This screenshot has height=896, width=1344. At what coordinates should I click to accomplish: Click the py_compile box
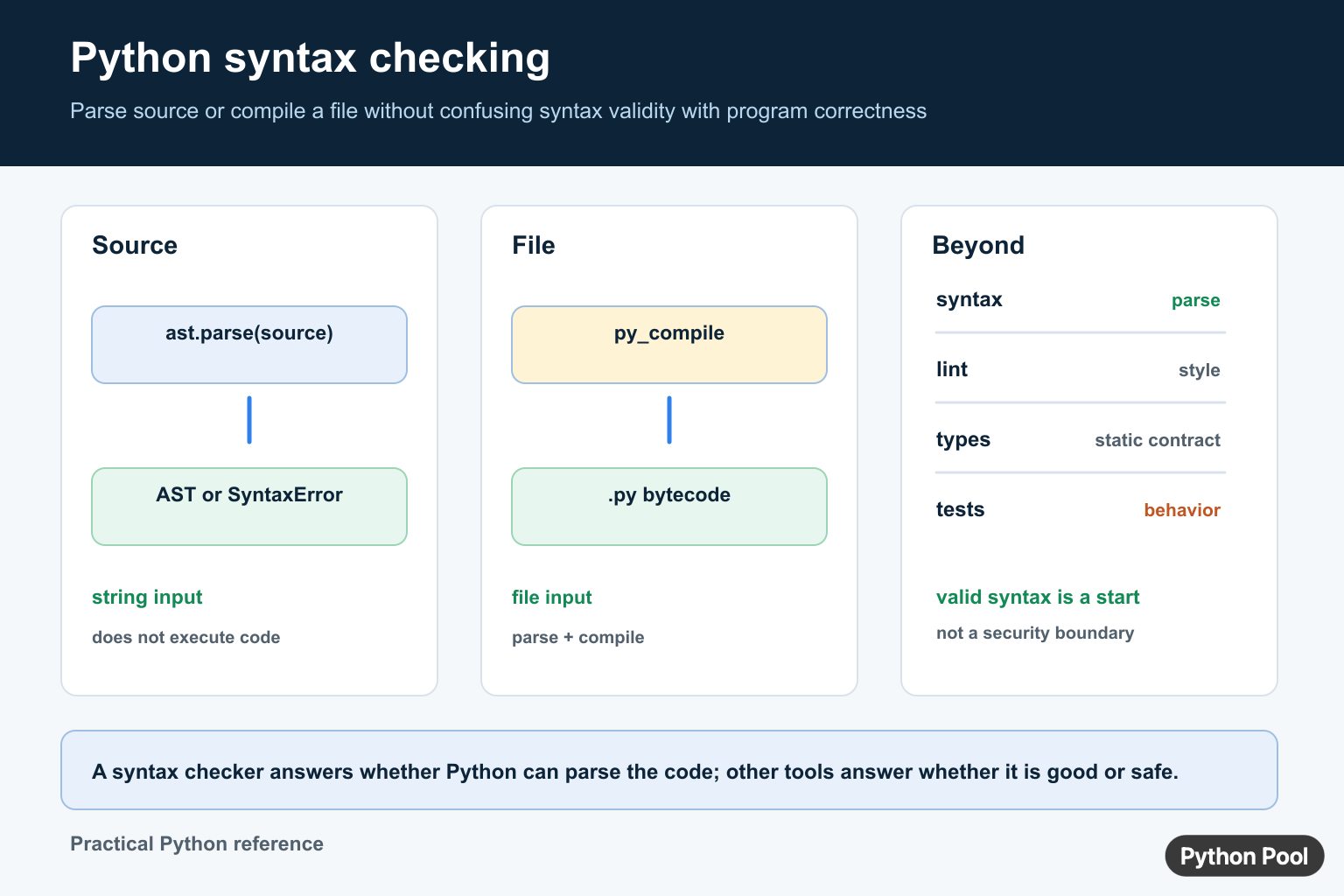pyautogui.click(x=669, y=345)
